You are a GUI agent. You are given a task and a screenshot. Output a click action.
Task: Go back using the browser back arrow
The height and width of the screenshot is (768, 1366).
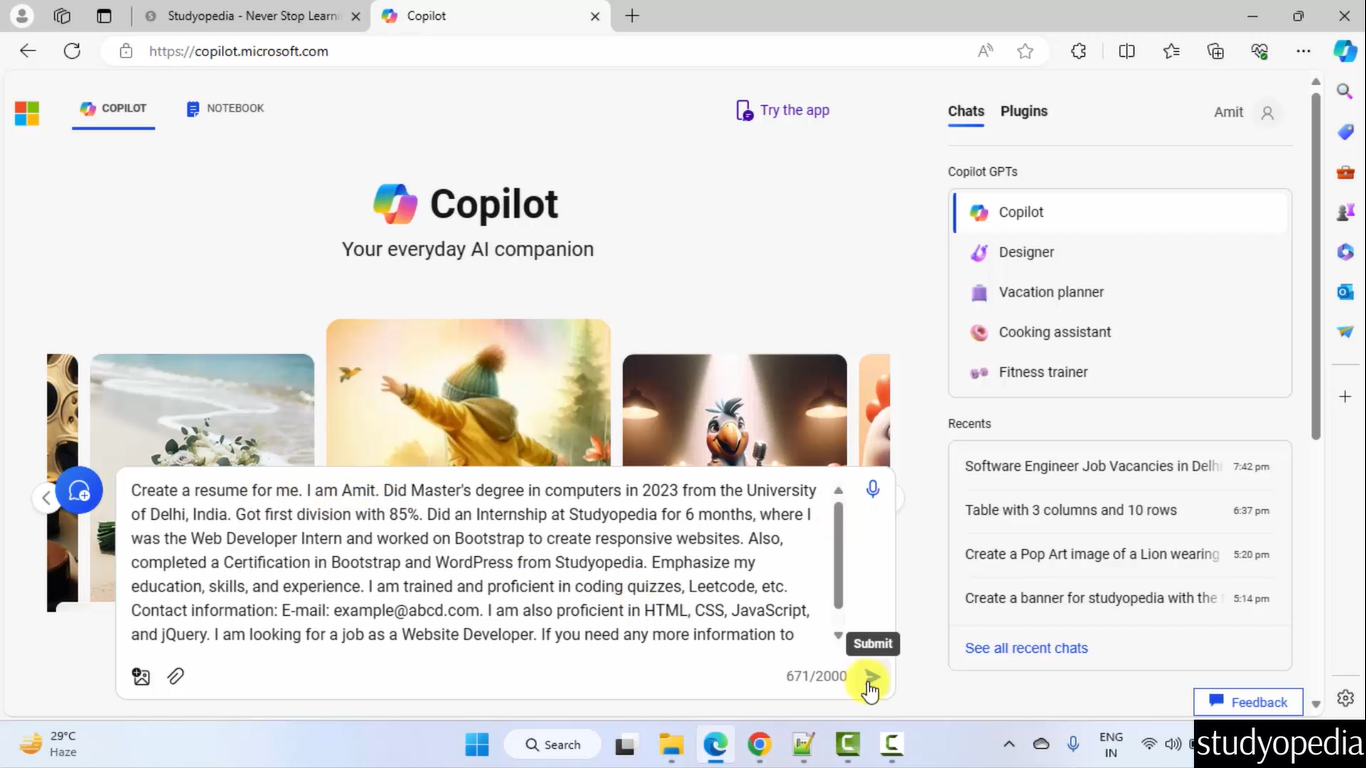28,51
